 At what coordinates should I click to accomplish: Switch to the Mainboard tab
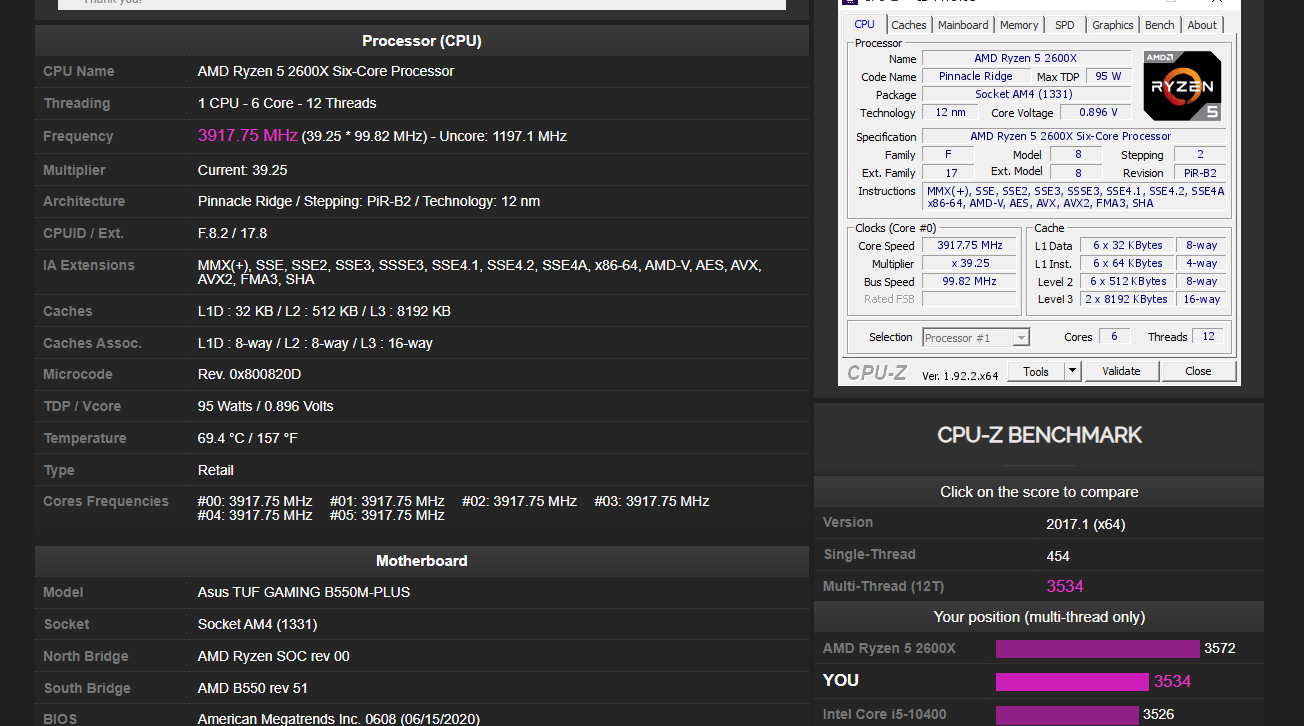[x=962, y=24]
